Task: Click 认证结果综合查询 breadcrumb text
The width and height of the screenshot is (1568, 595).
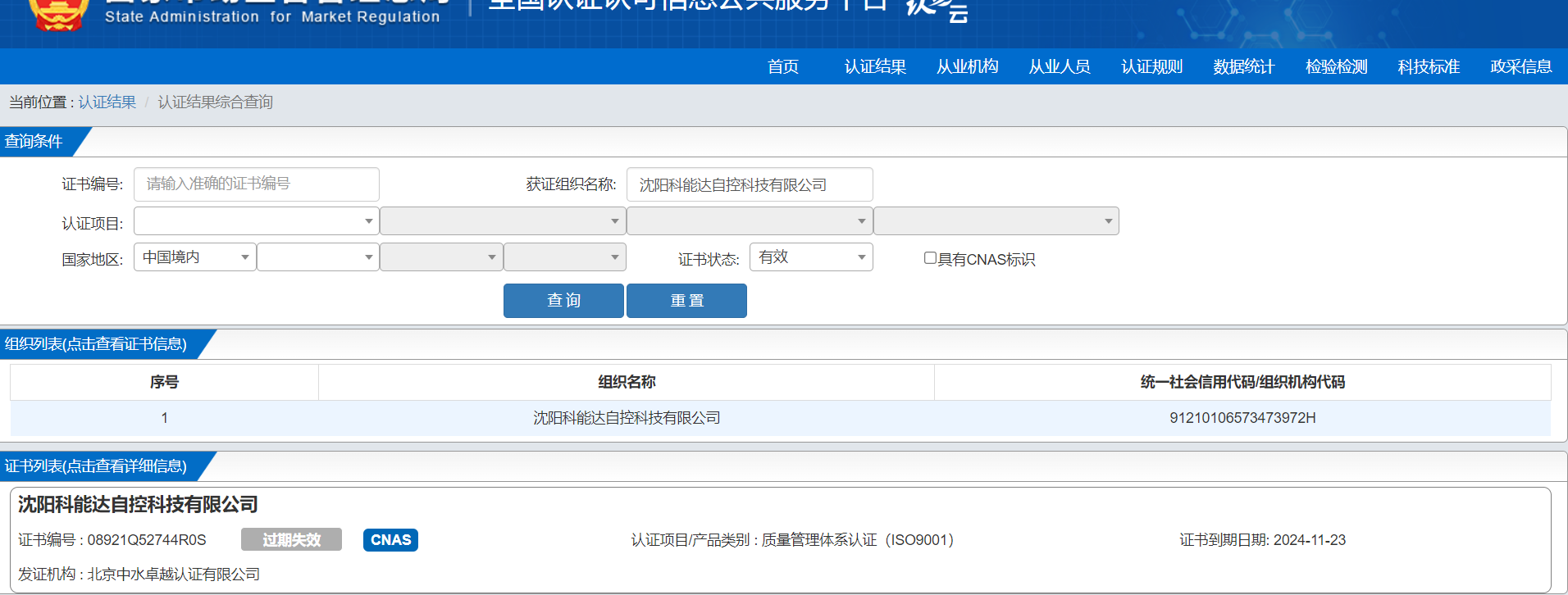Action: pos(215,102)
